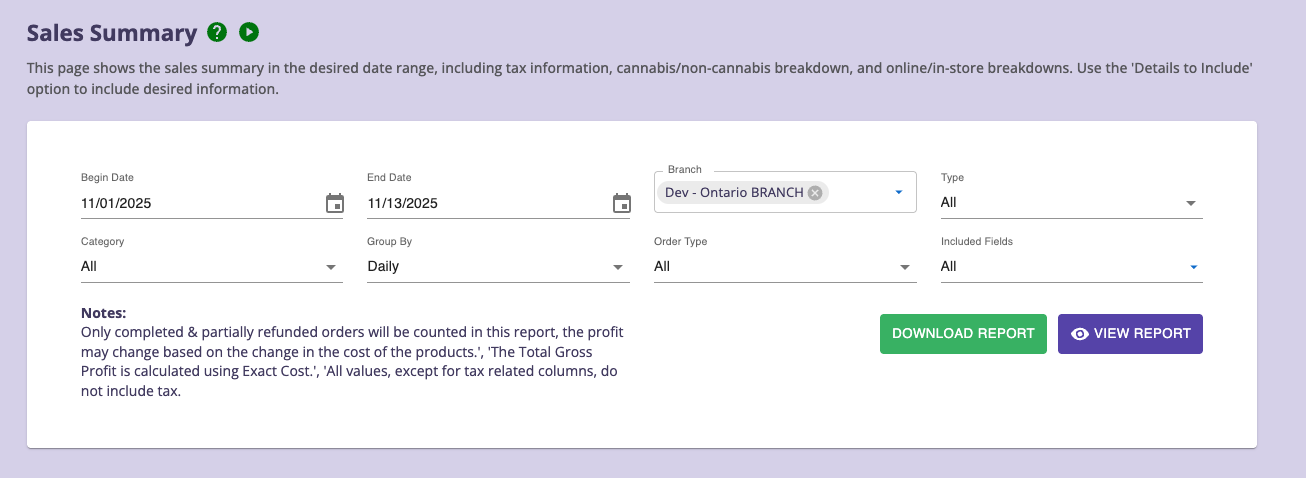Viewport: 1306px width, 478px height.
Task: Click the Sales Summary page heading
Action: click(x=112, y=33)
